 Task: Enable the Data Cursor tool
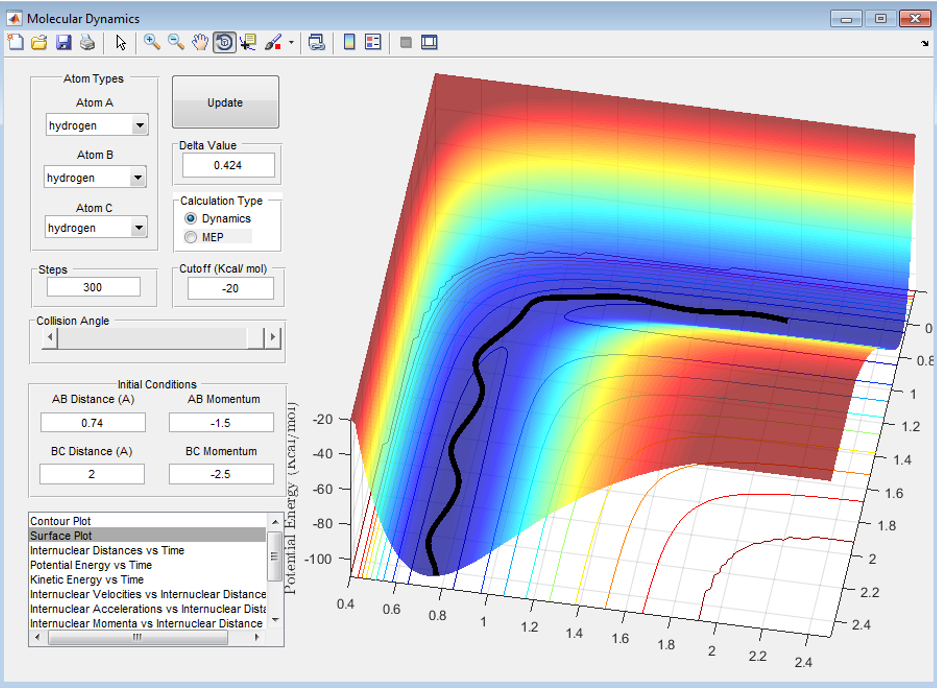click(x=248, y=42)
